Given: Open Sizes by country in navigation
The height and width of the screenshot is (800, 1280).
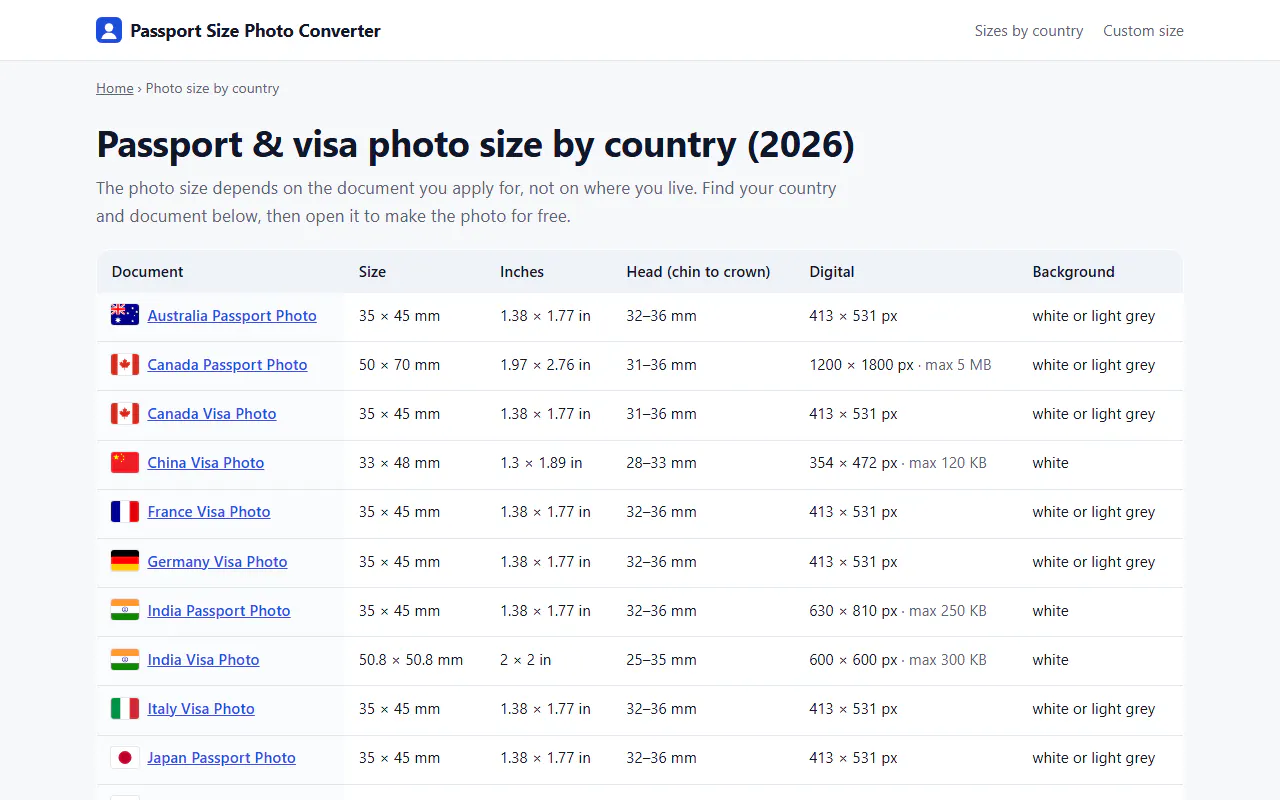Looking at the screenshot, I should [1029, 31].
